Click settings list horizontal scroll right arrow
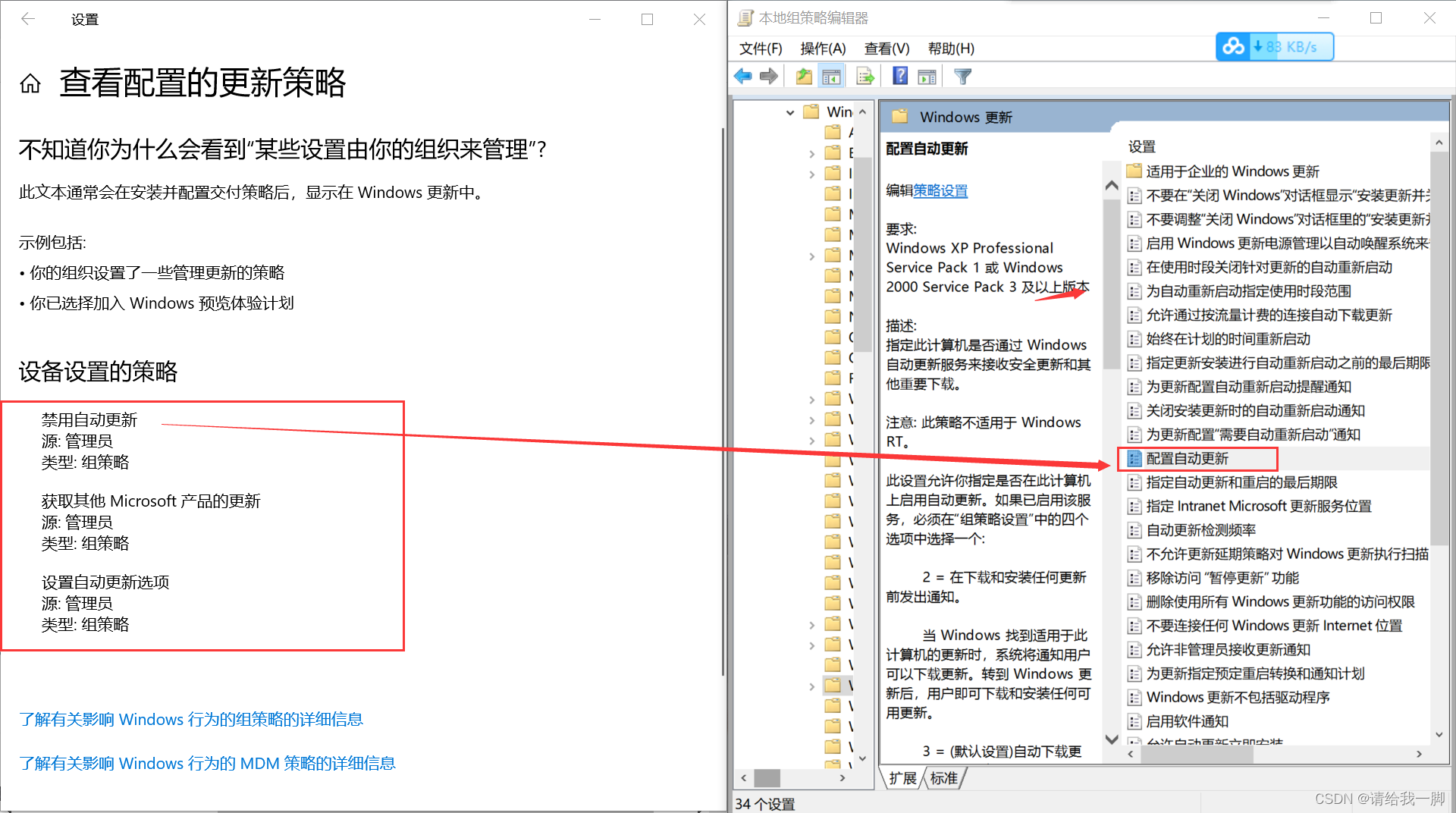1456x813 pixels. click(1419, 754)
